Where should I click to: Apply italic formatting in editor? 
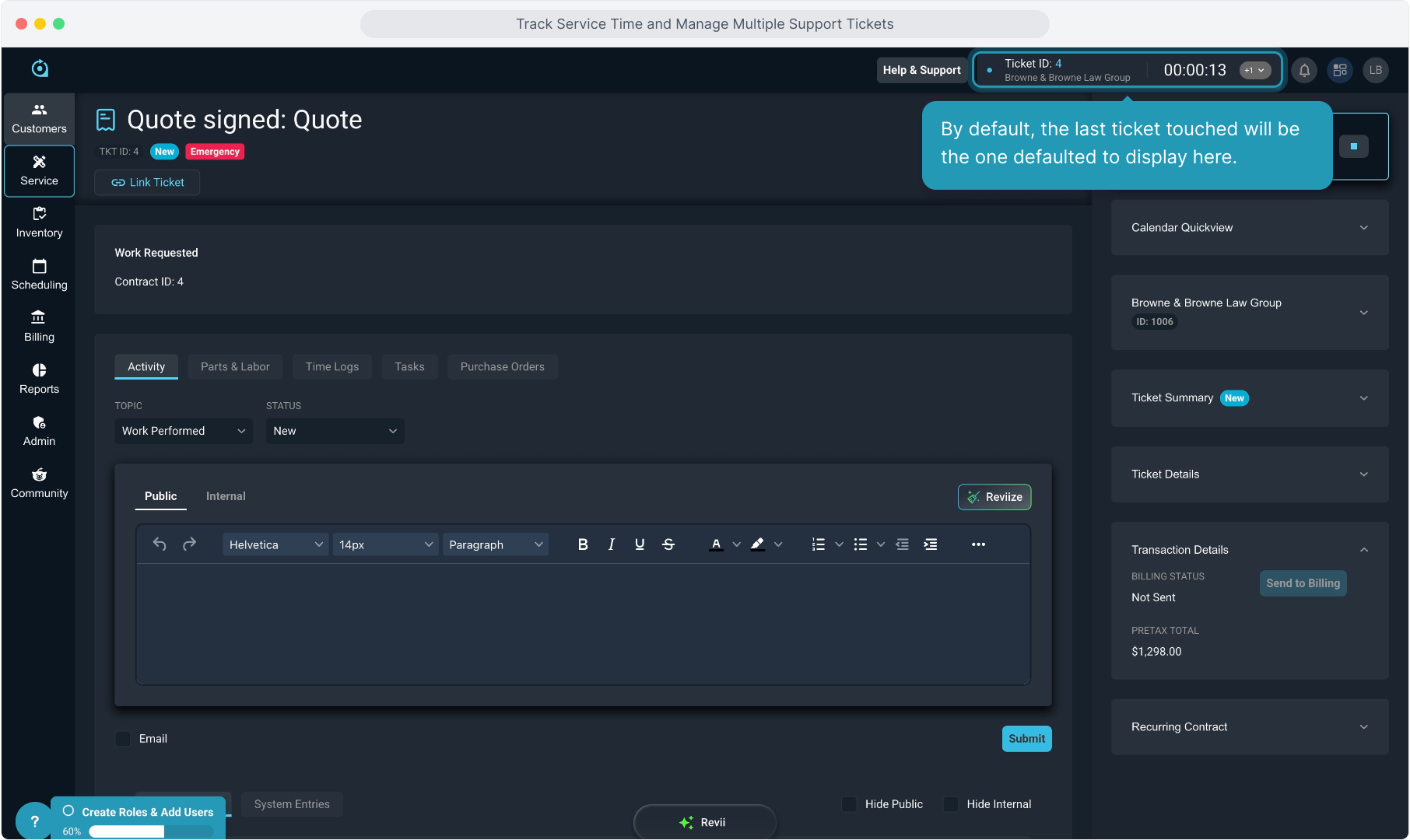[612, 544]
